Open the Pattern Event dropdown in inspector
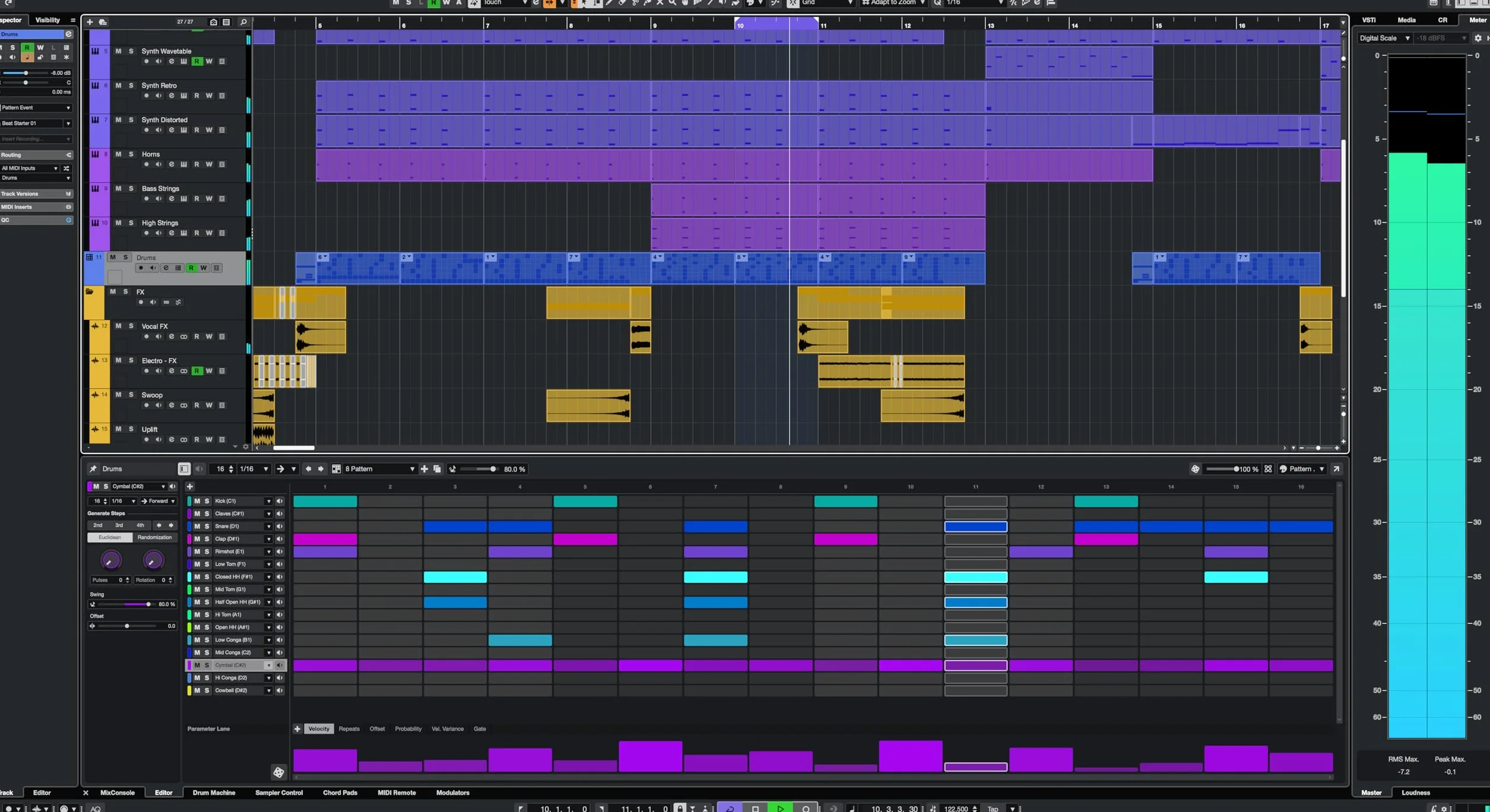This screenshot has width=1490, height=812. [x=36, y=108]
